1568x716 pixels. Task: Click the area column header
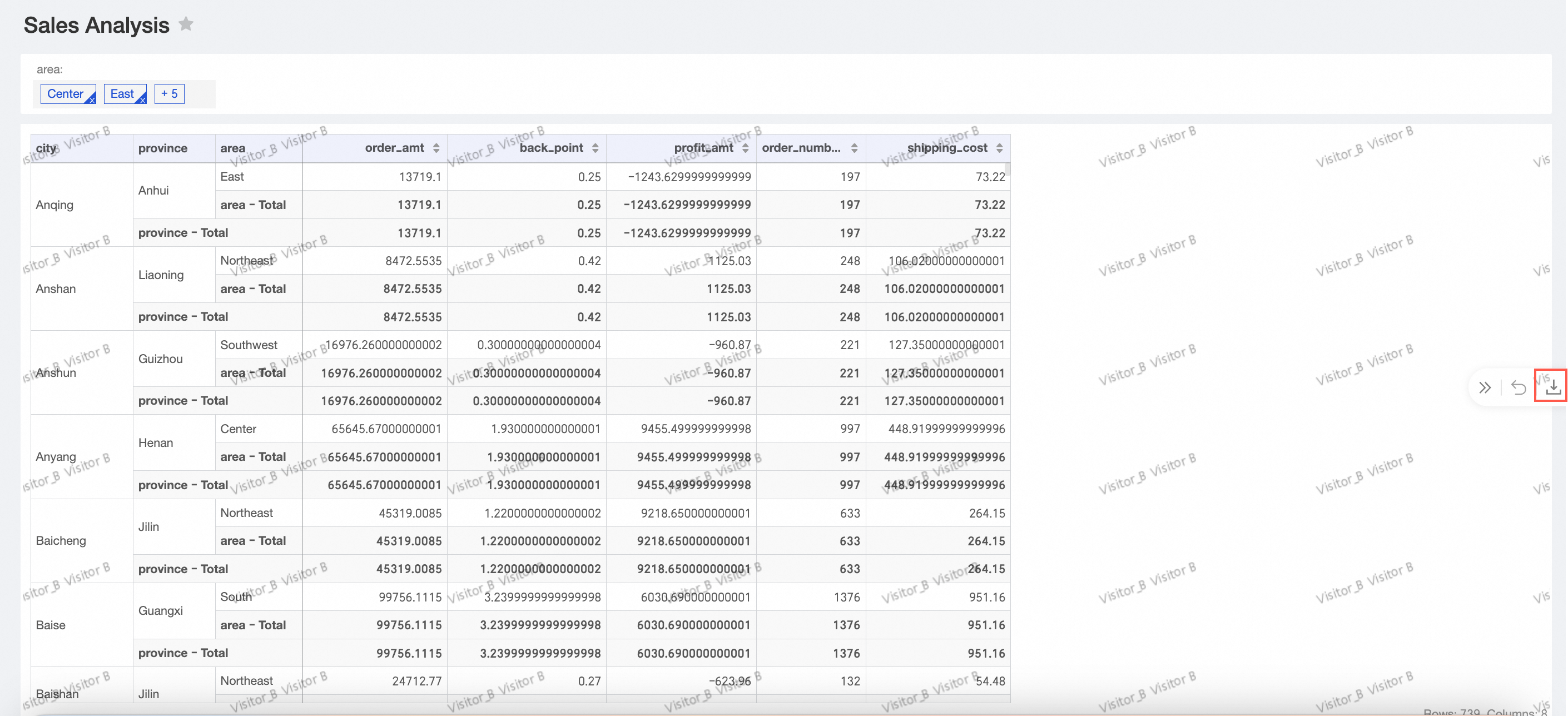pyautogui.click(x=232, y=148)
